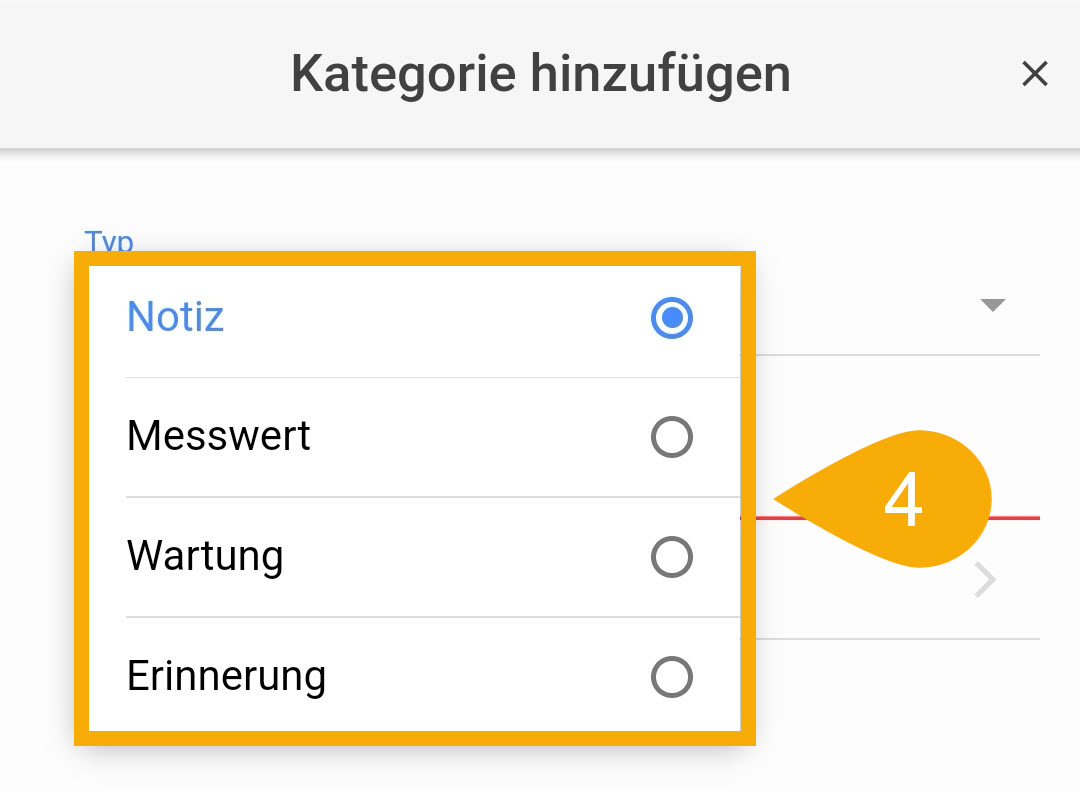Viewport: 1080px width, 792px height.
Task: Close the Kategorie hinzufügen dialog
Action: (1034, 74)
